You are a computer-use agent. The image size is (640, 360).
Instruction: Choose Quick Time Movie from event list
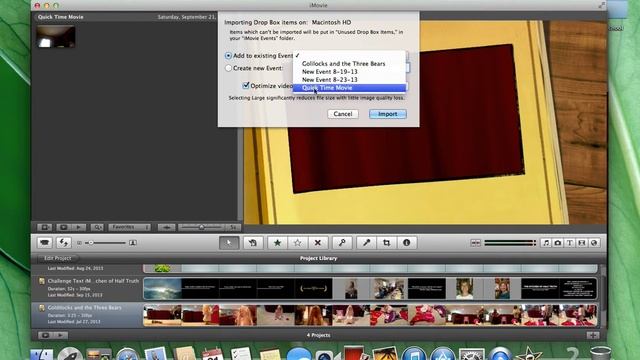(349, 88)
